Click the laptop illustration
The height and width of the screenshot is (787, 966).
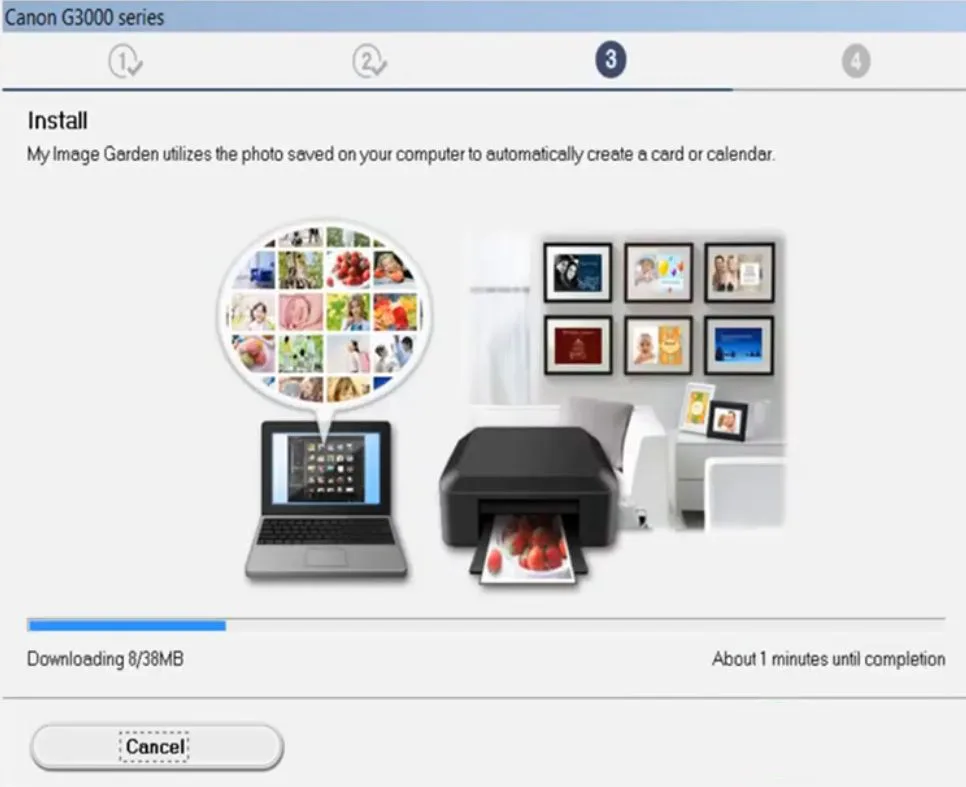(326, 500)
